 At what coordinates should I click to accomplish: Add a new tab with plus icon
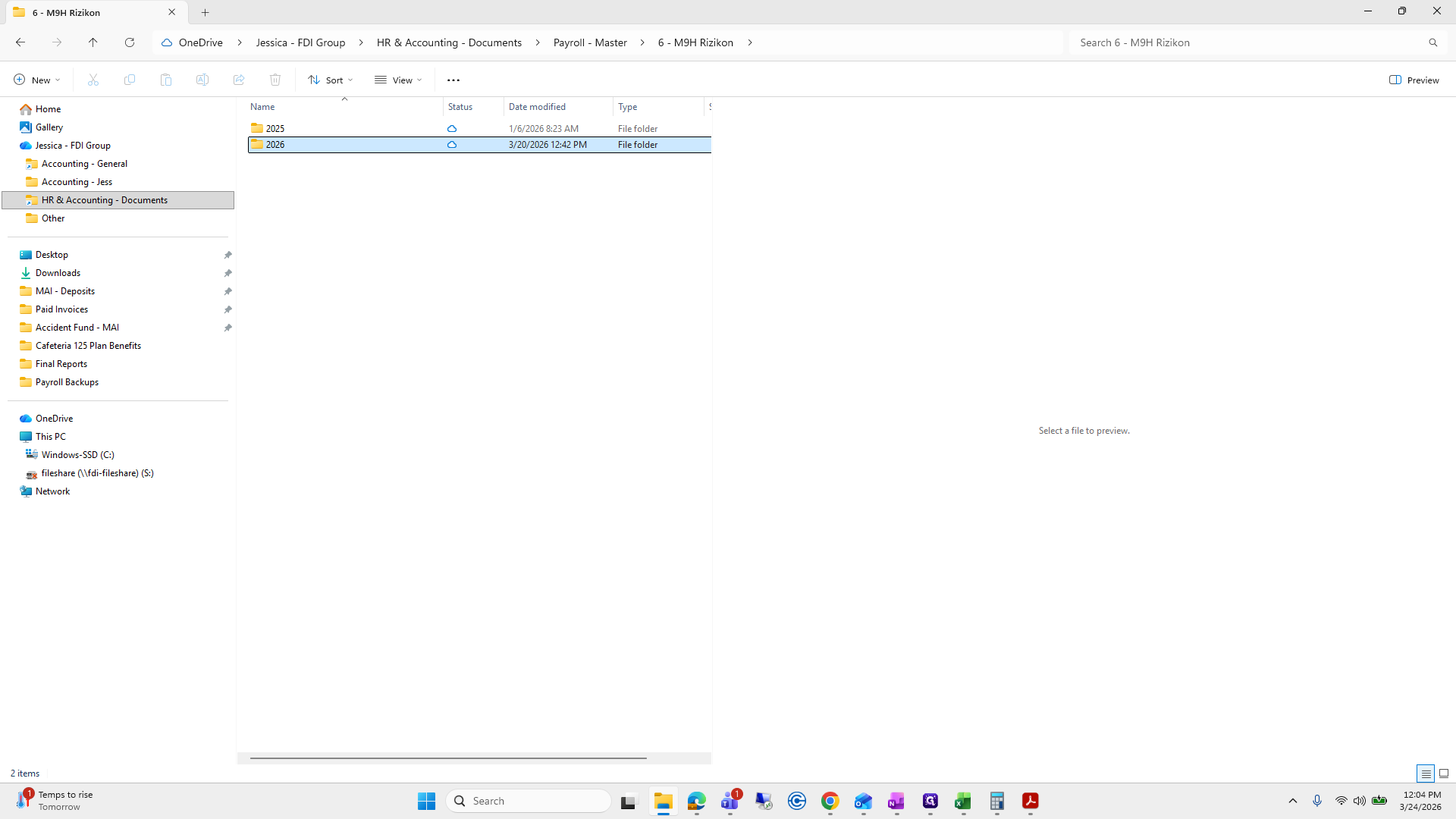[x=205, y=12]
